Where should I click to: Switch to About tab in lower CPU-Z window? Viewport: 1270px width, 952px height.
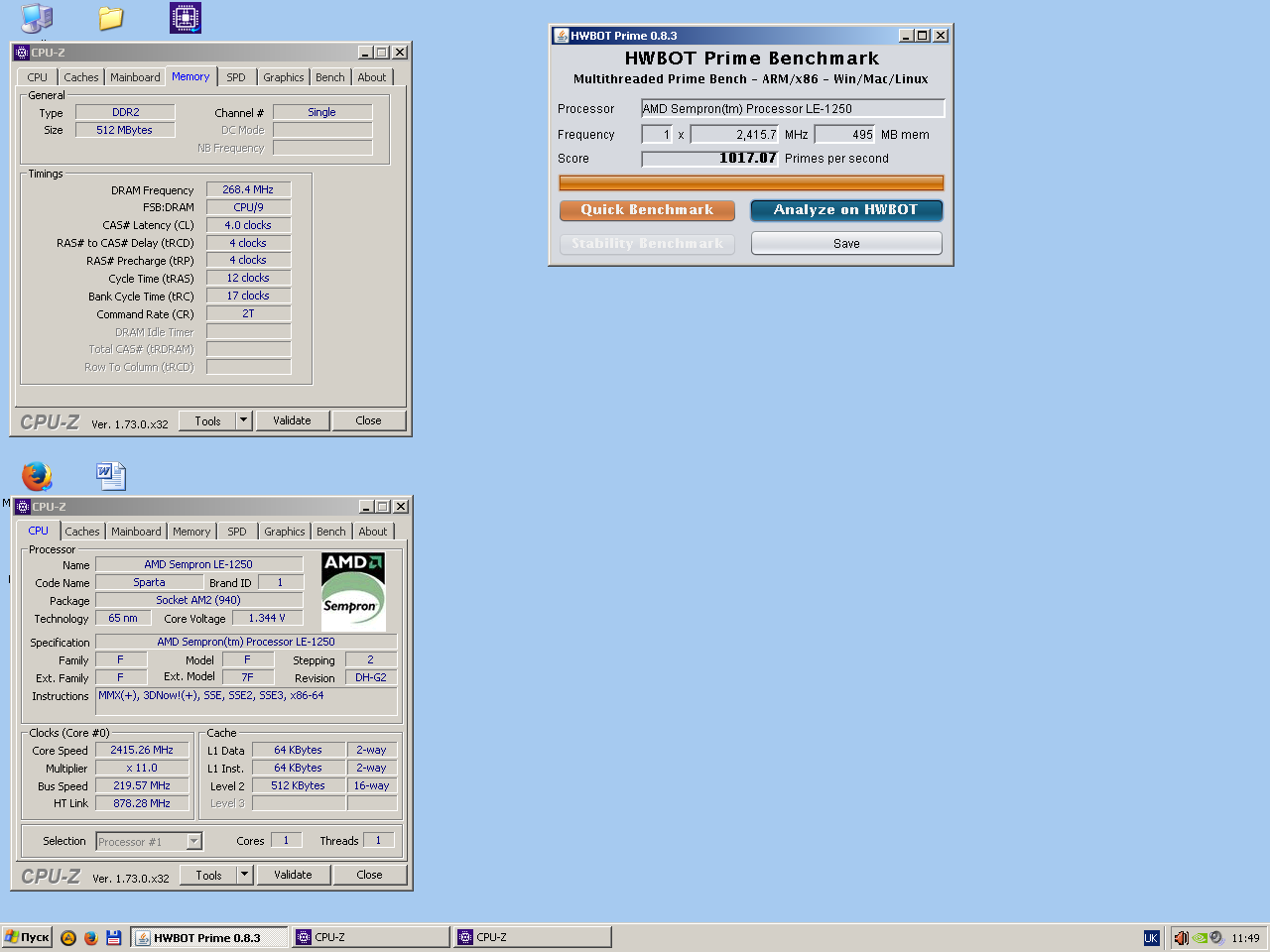pos(373,532)
